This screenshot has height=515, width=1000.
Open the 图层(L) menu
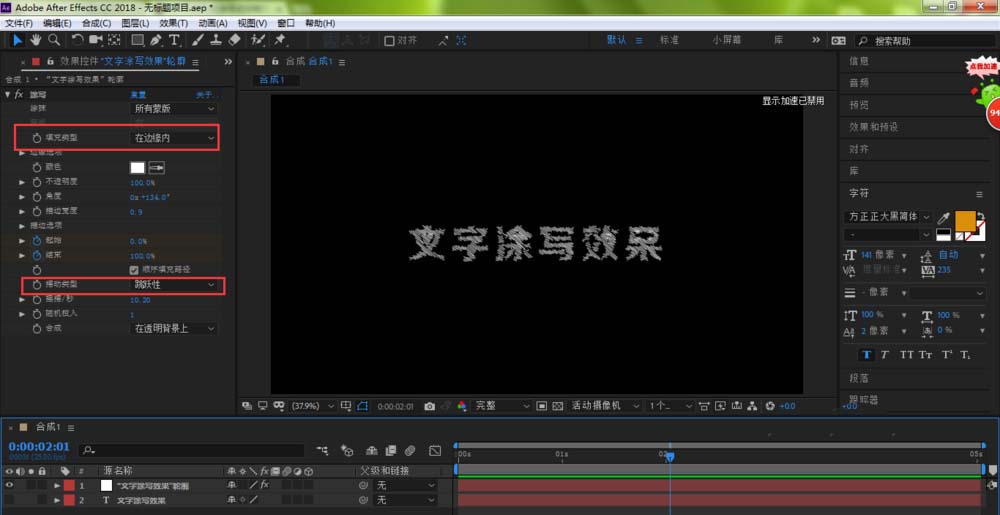[135, 24]
